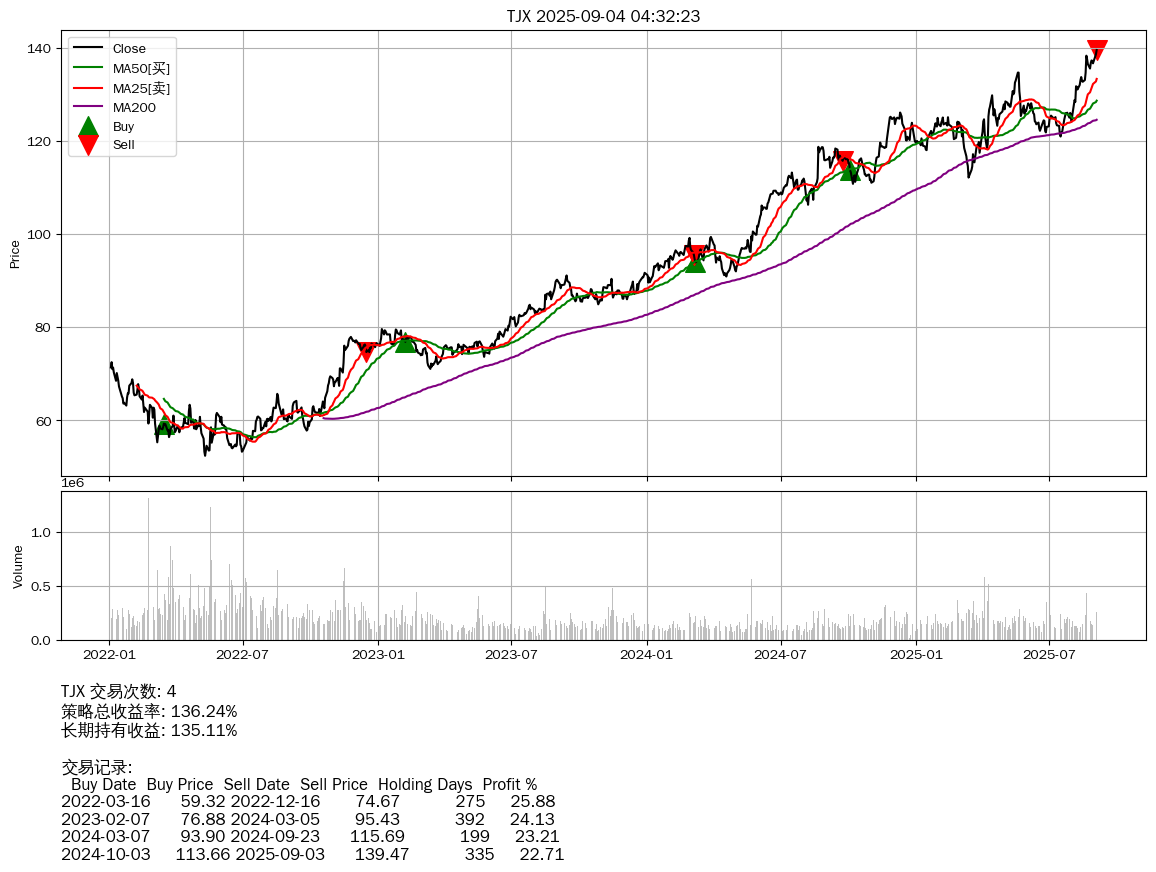Click the Profit % column header
The image size is (1156, 872).
coord(509,784)
